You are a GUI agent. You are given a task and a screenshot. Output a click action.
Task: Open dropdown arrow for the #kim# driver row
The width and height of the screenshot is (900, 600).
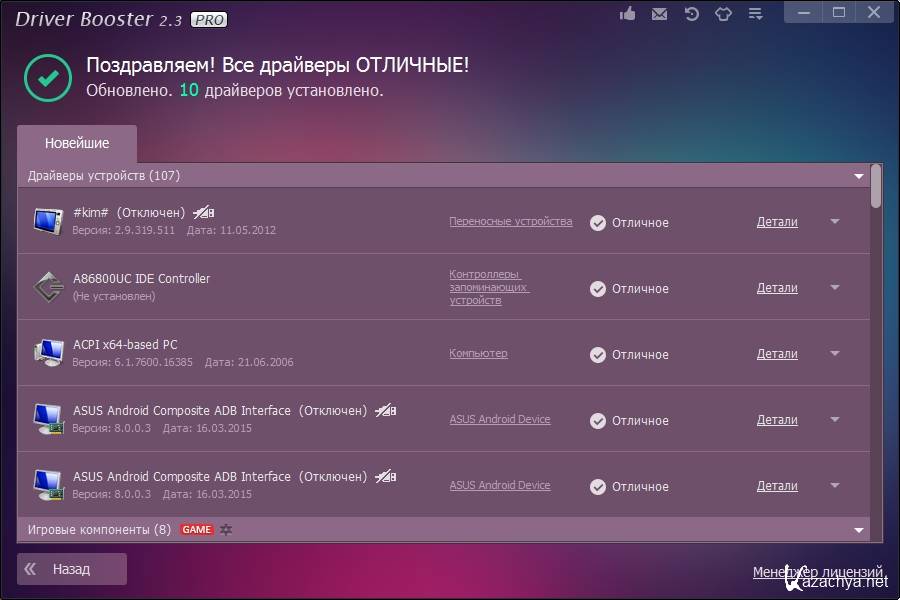coord(835,222)
